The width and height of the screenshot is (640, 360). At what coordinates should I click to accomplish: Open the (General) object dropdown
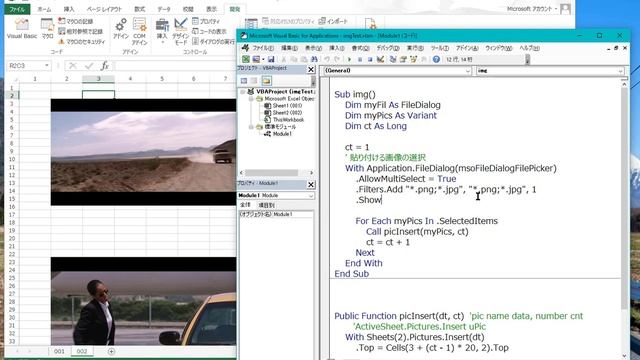tap(468, 71)
